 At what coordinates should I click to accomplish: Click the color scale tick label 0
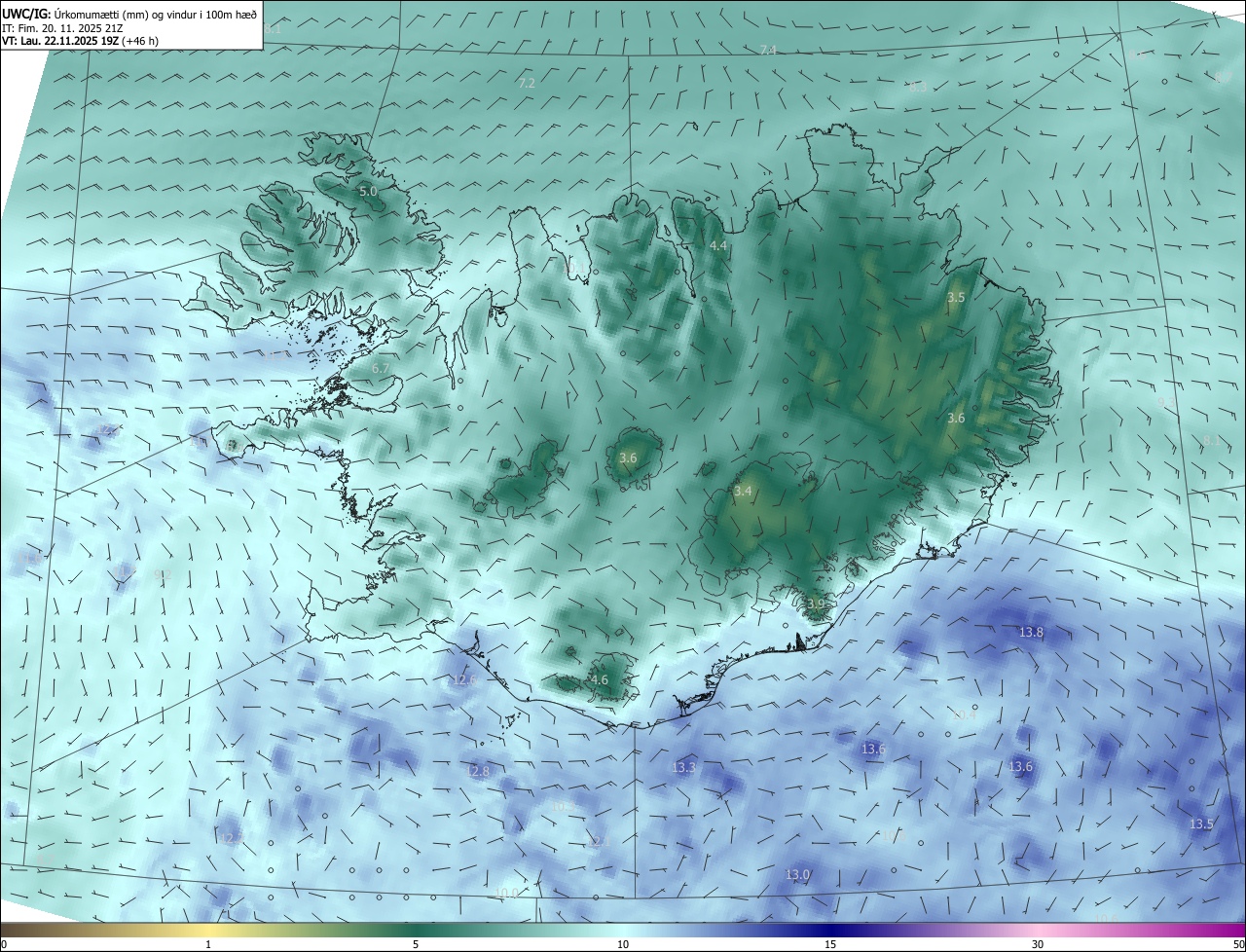coord(4,945)
